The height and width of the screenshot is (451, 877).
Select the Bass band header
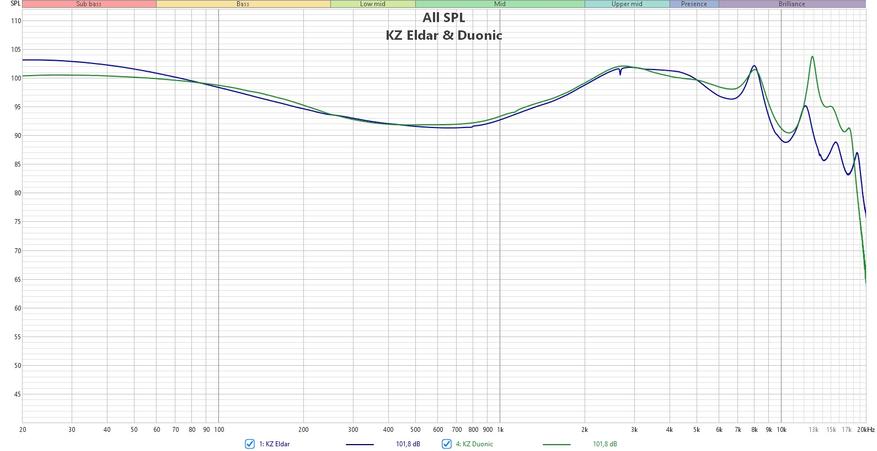(x=243, y=4)
